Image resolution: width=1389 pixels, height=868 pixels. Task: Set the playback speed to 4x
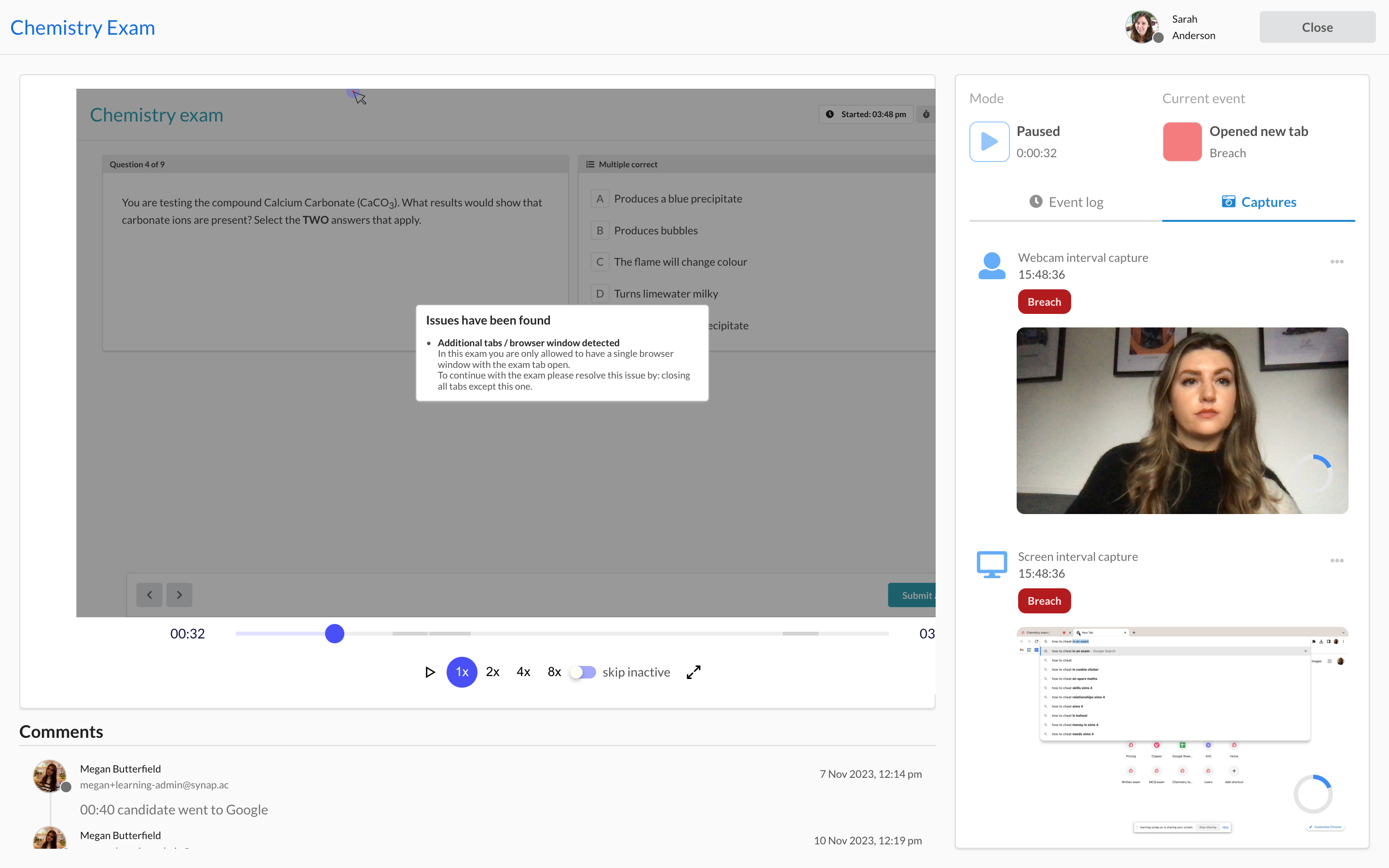click(x=523, y=672)
